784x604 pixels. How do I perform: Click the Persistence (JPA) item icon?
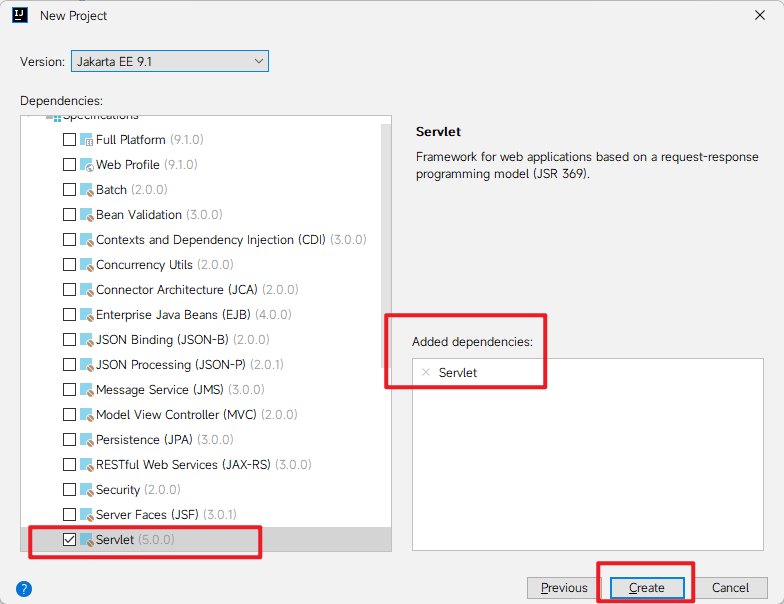[86, 440]
